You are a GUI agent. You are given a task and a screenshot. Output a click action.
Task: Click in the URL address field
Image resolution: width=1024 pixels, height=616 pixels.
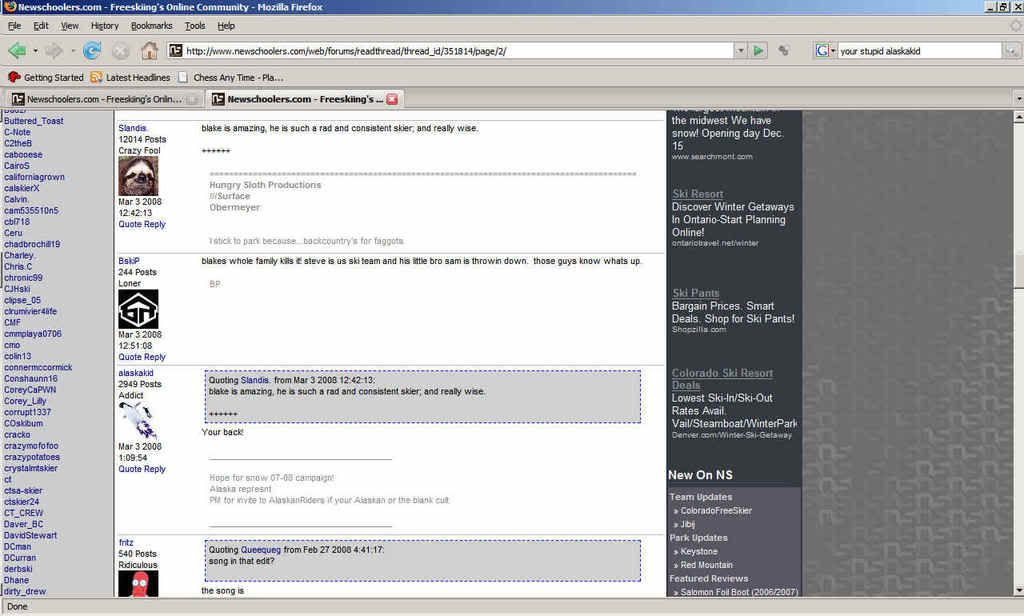pos(455,50)
